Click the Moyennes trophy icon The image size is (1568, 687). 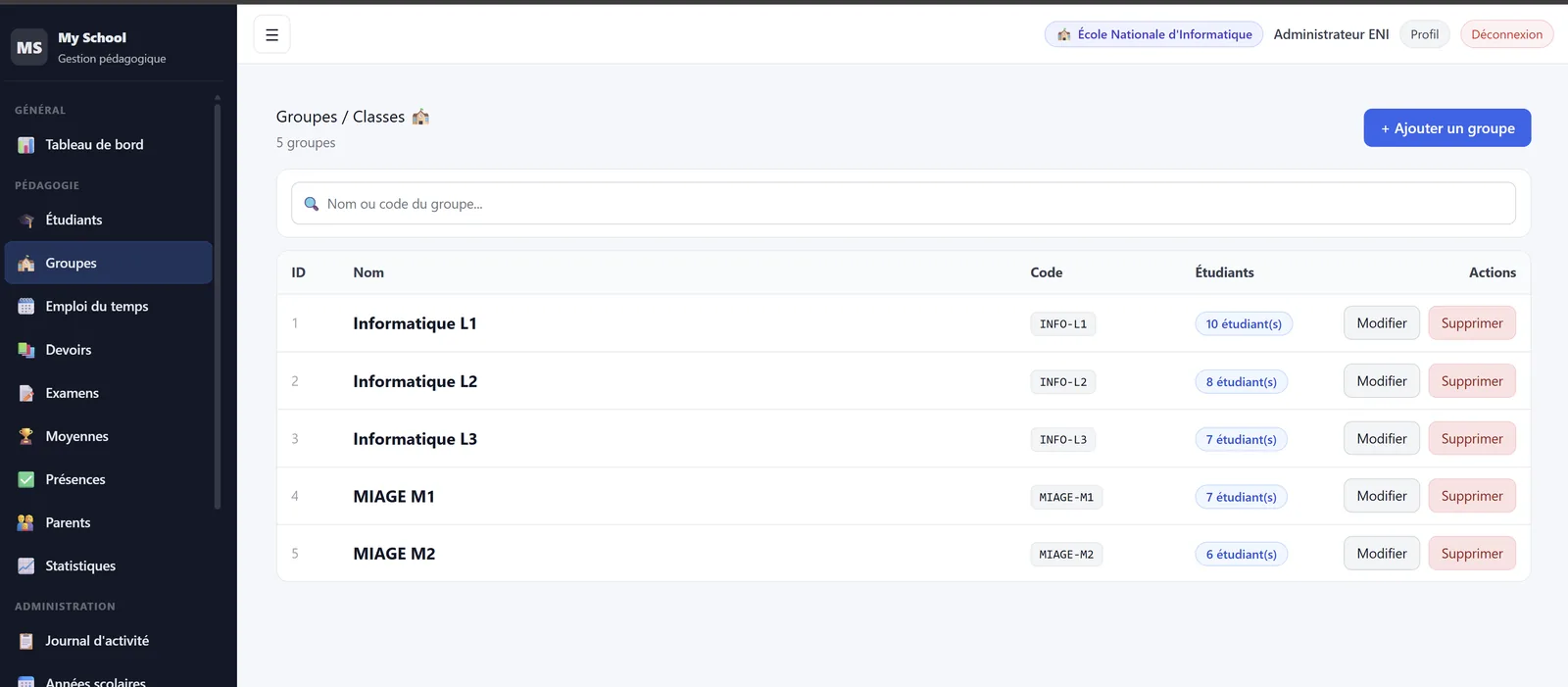point(26,436)
